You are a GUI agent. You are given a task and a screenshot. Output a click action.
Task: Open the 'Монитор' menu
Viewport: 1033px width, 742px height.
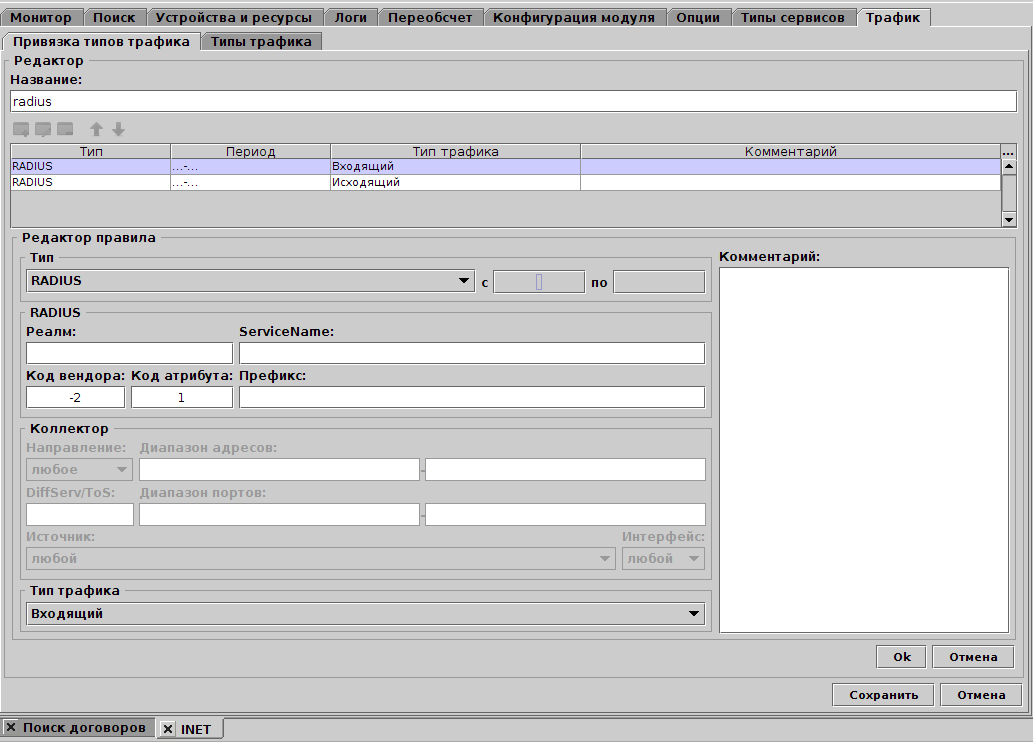point(42,16)
